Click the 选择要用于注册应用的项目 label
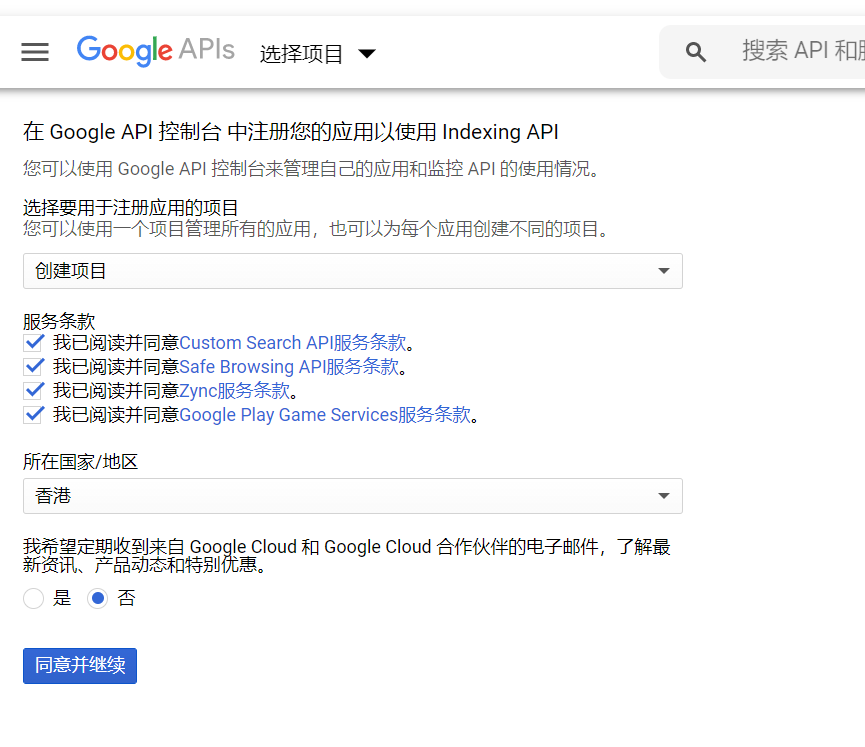Image resolution: width=865 pixels, height=747 pixels. [x=131, y=208]
